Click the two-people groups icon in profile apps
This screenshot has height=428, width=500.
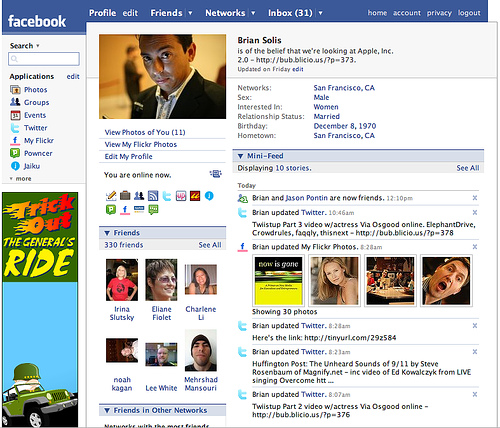click(139, 196)
